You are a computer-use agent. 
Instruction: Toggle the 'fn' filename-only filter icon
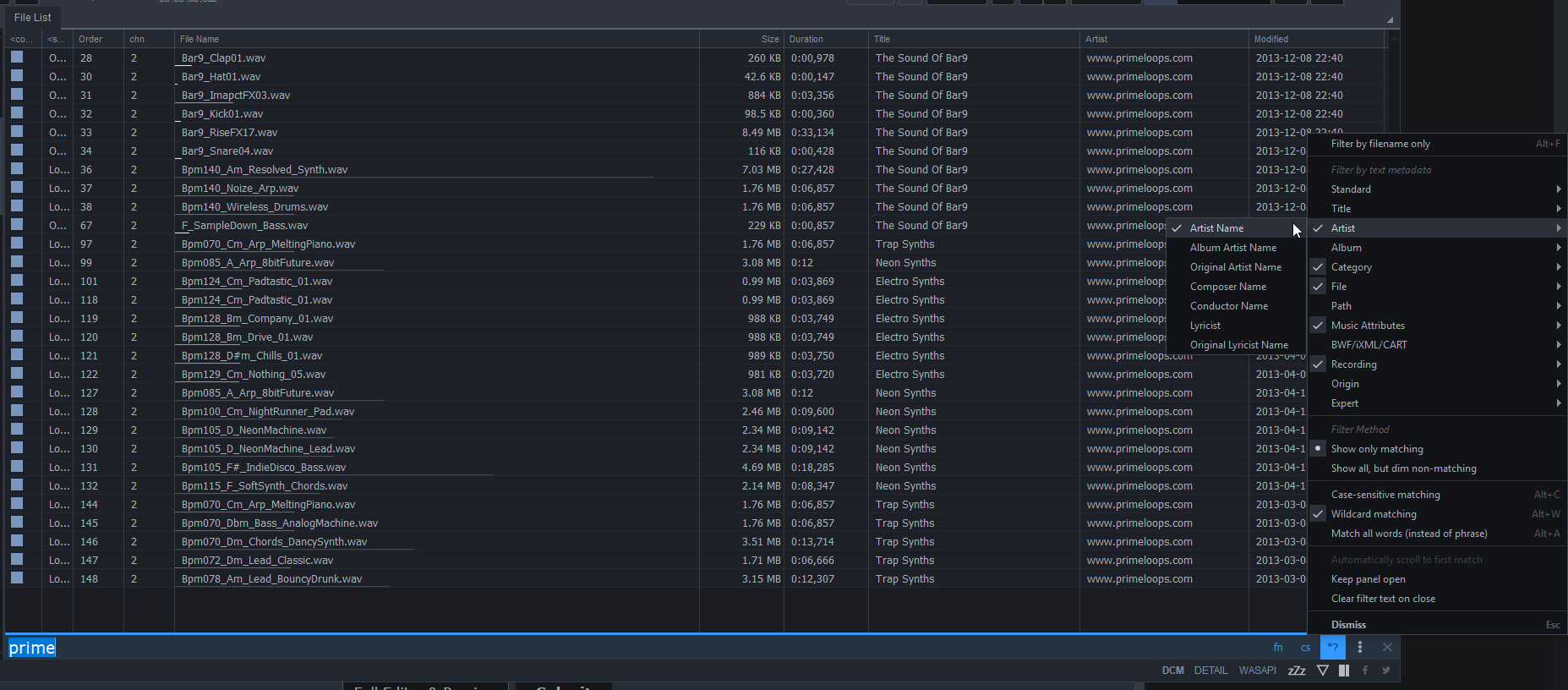pos(1277,648)
